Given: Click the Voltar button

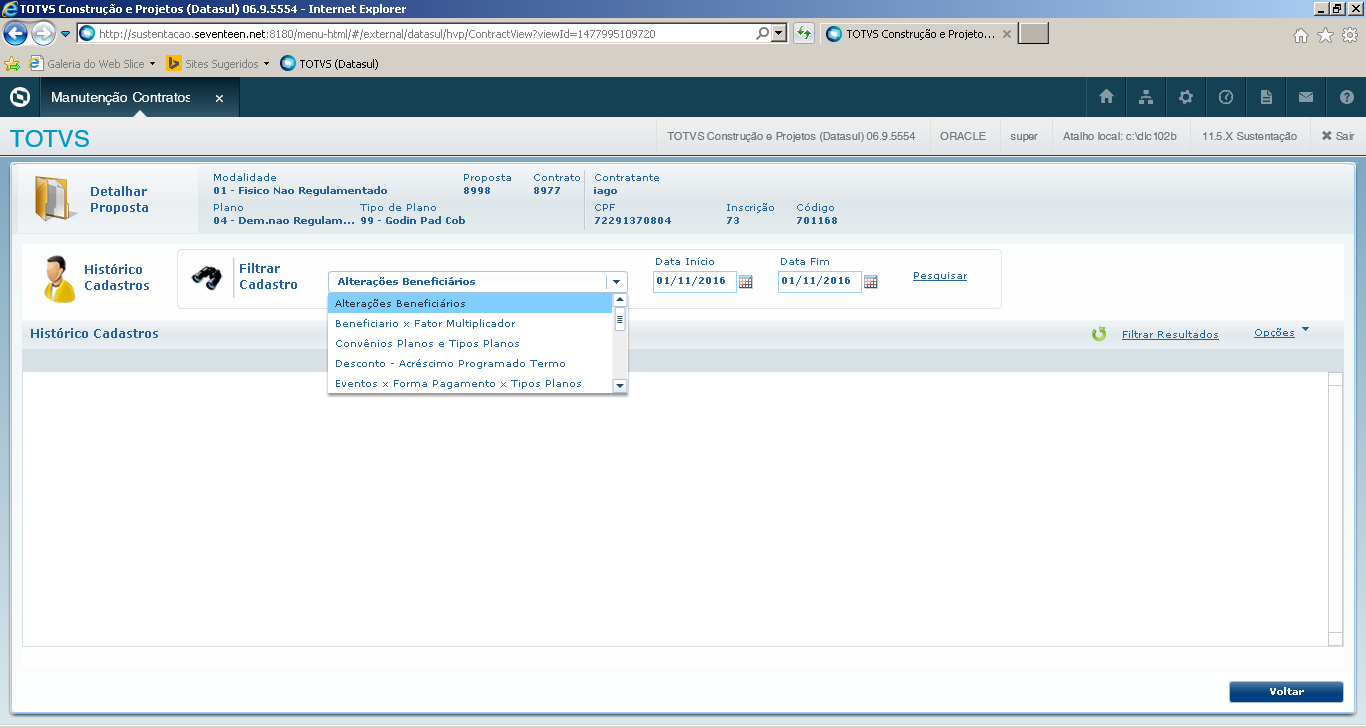Looking at the screenshot, I should click(x=1286, y=692).
